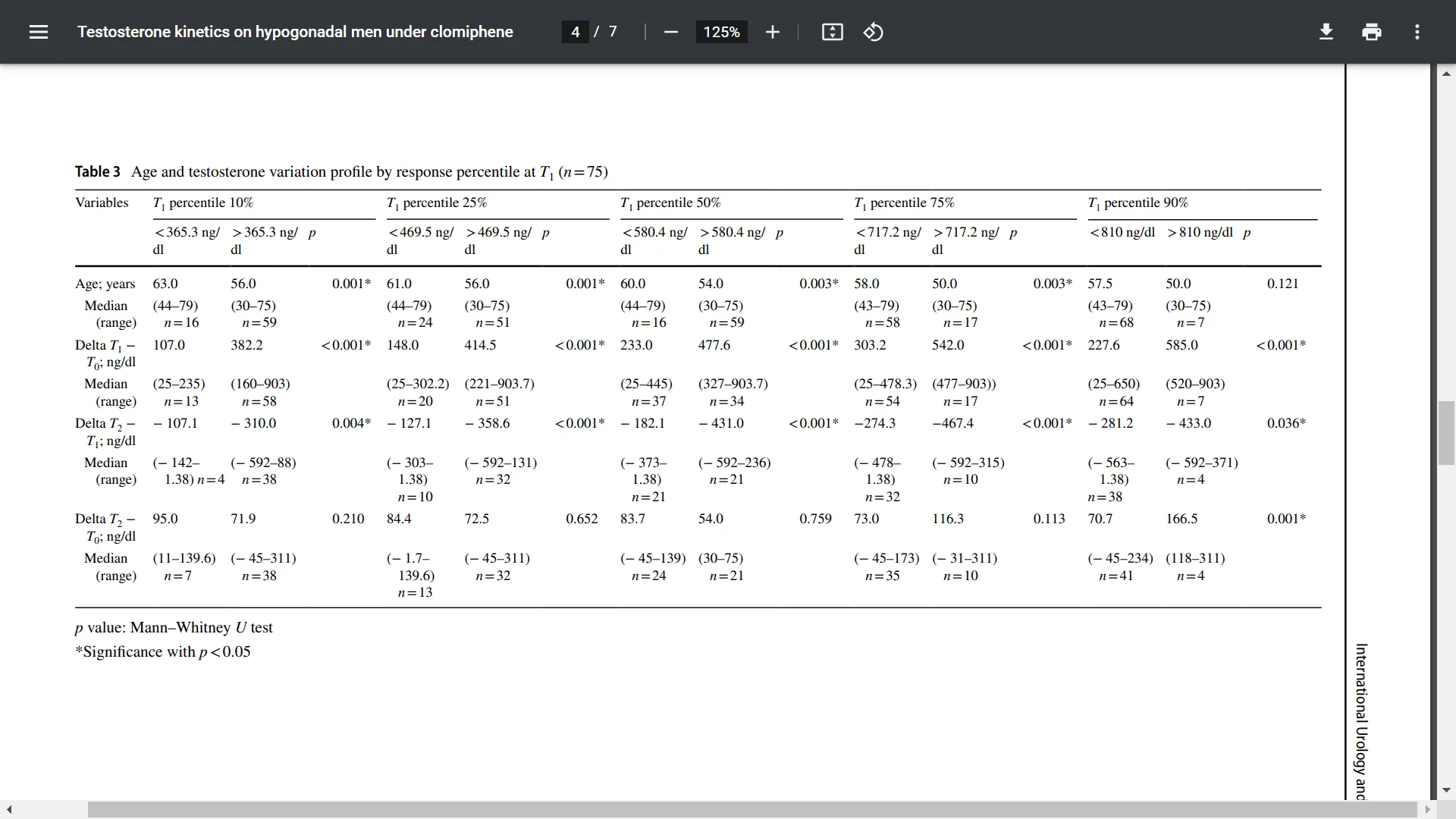The image size is (1456, 819).
Task: Print the document
Action: pyautogui.click(x=1371, y=32)
